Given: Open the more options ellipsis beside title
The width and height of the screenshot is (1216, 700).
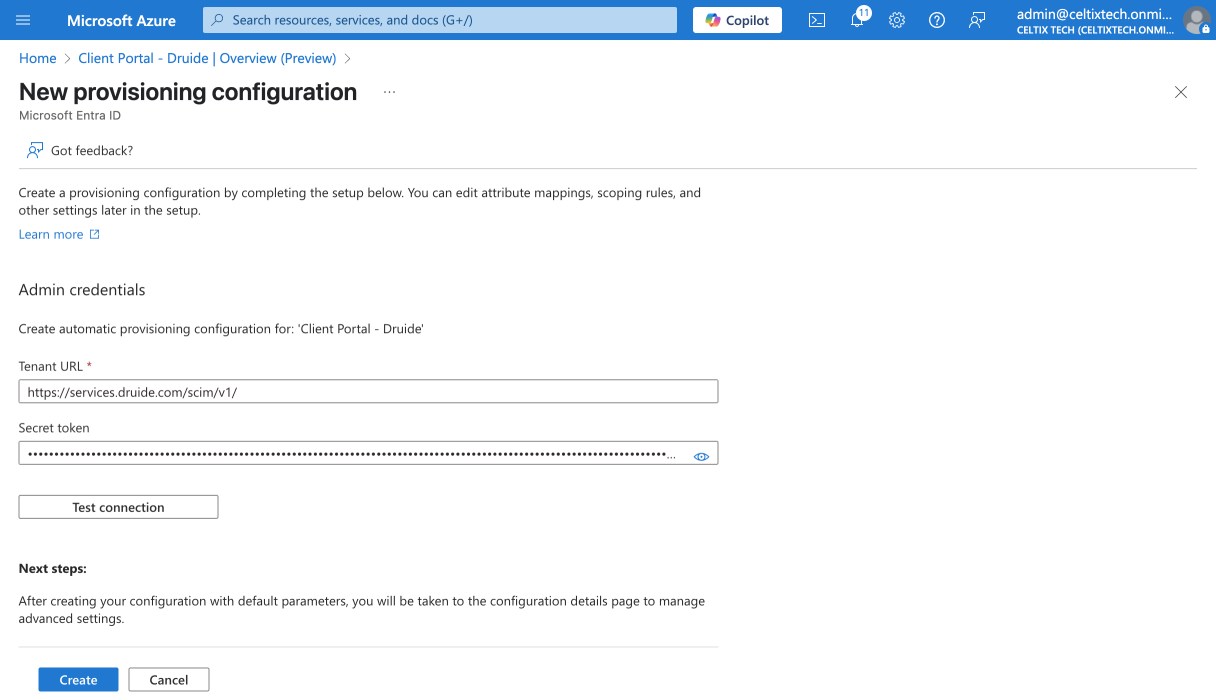Looking at the screenshot, I should [389, 92].
